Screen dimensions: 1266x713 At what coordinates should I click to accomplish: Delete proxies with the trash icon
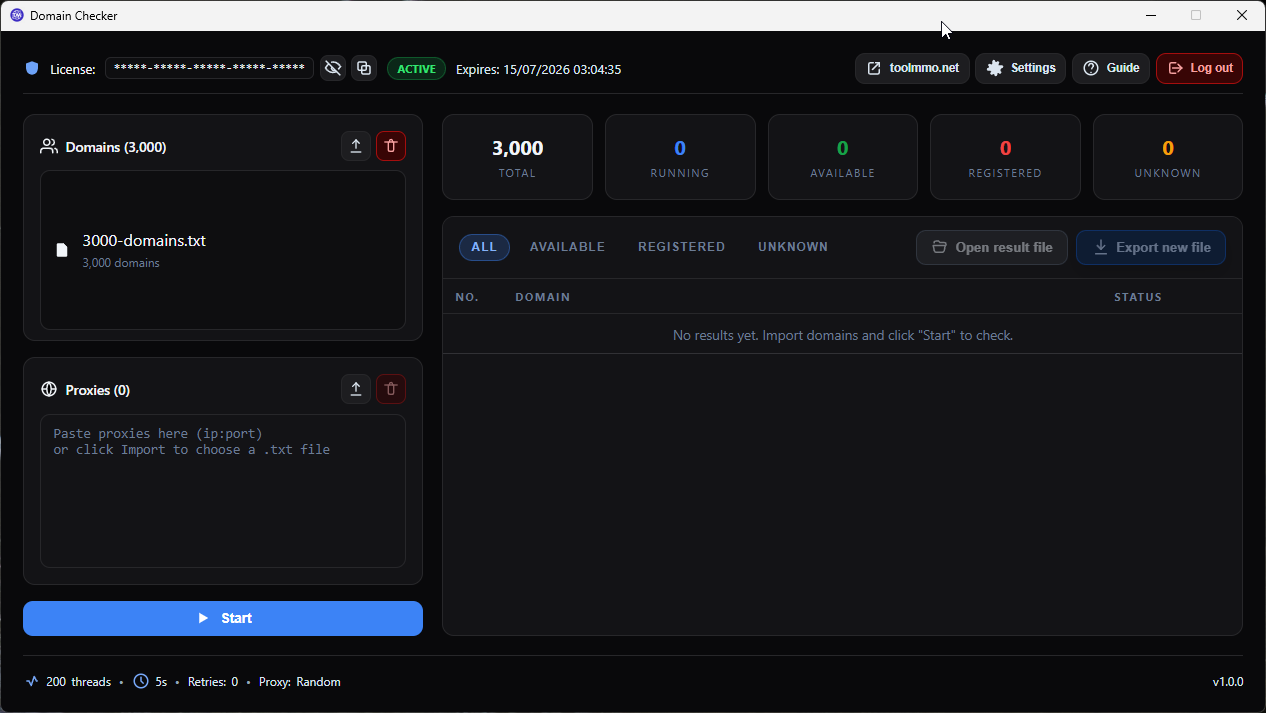391,389
